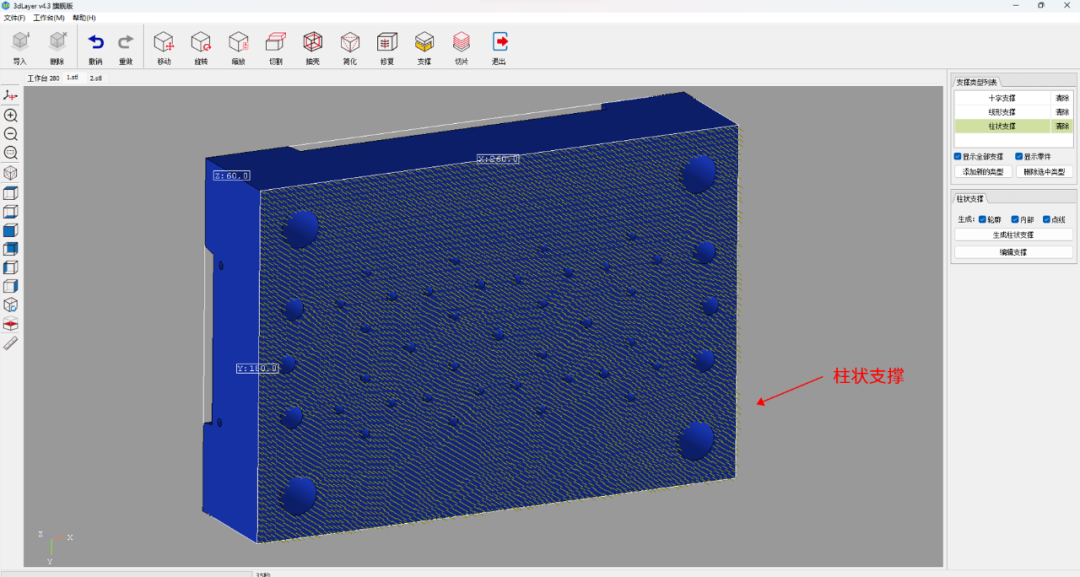Open the 文件(F) menu

click(x=14, y=18)
